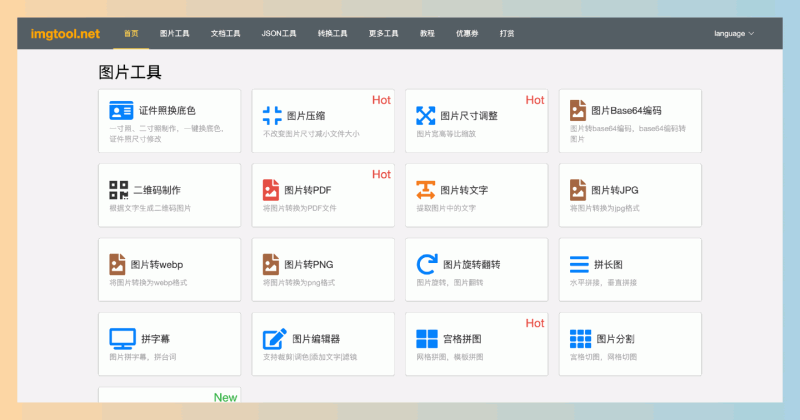The width and height of the screenshot is (800, 420).
Task: Click the 图片压缩 compress arrows icon
Action: 272,116
